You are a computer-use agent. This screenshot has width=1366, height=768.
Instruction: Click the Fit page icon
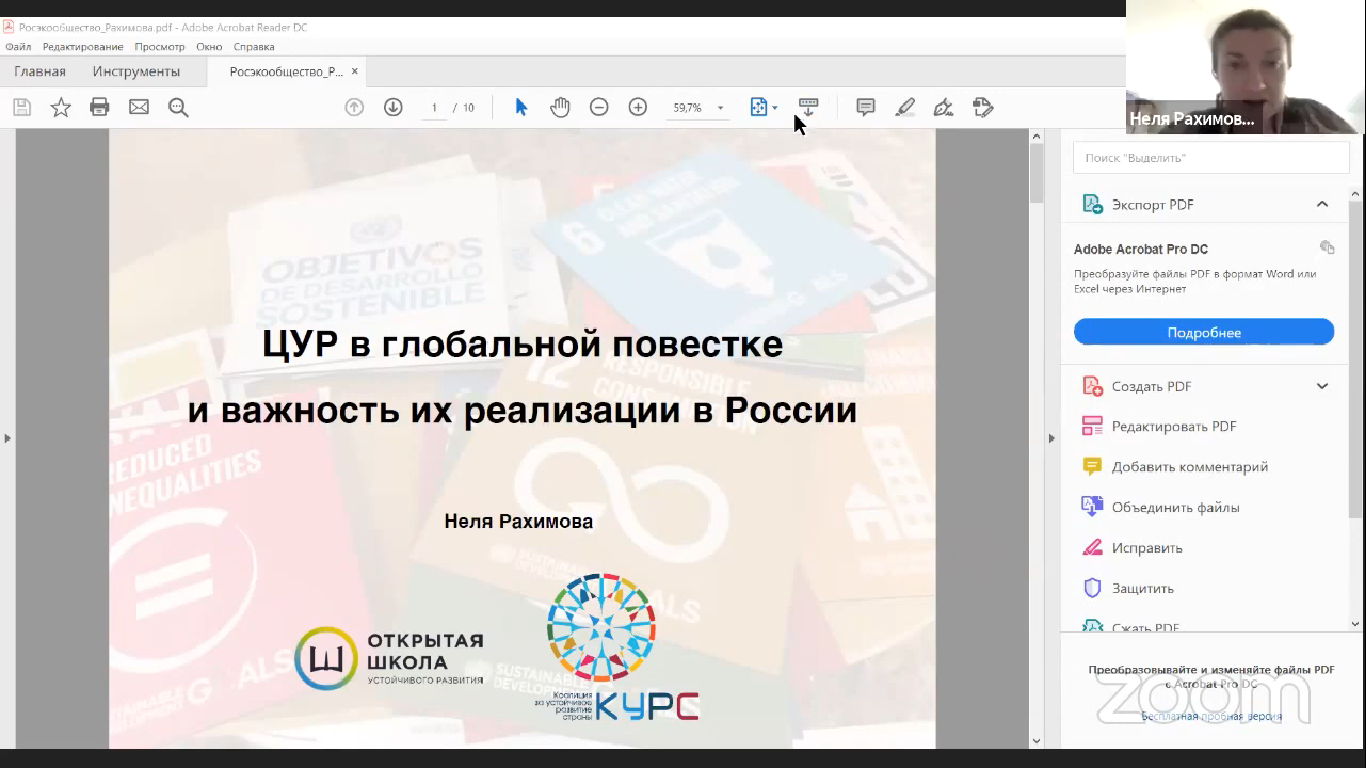point(758,107)
